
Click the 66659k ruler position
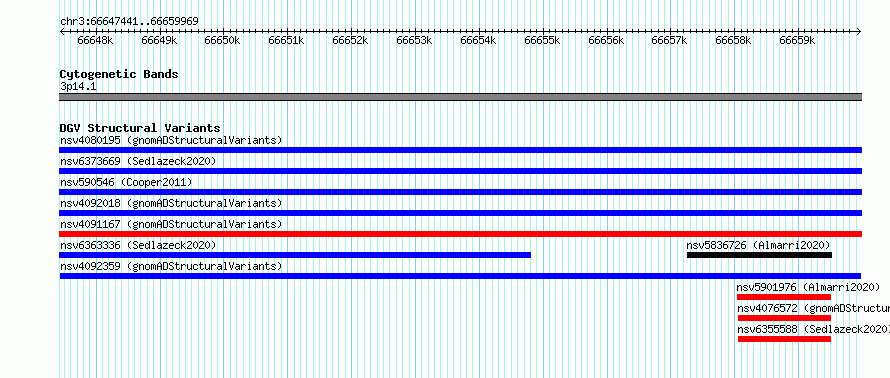pos(797,40)
